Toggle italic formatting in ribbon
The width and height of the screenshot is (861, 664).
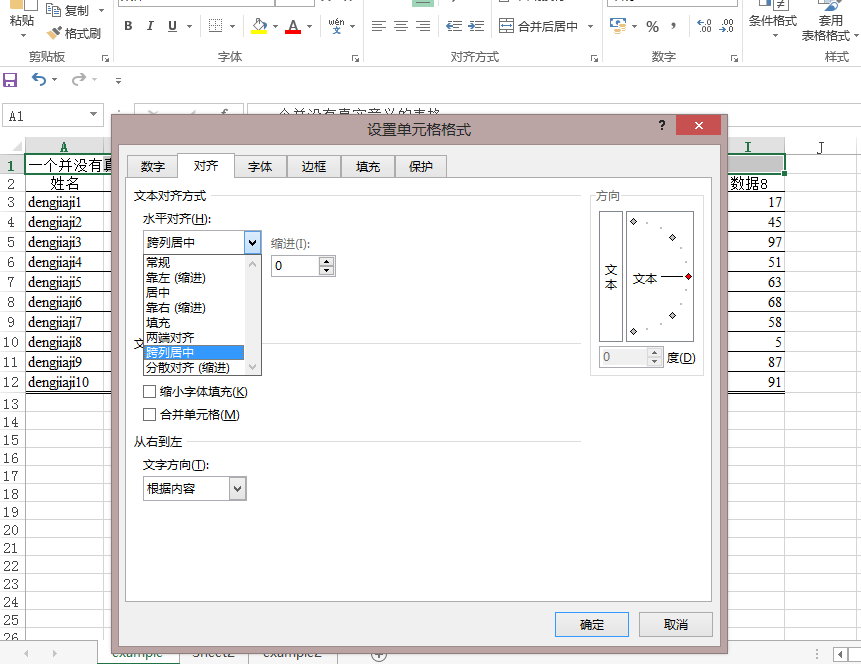click(150, 26)
